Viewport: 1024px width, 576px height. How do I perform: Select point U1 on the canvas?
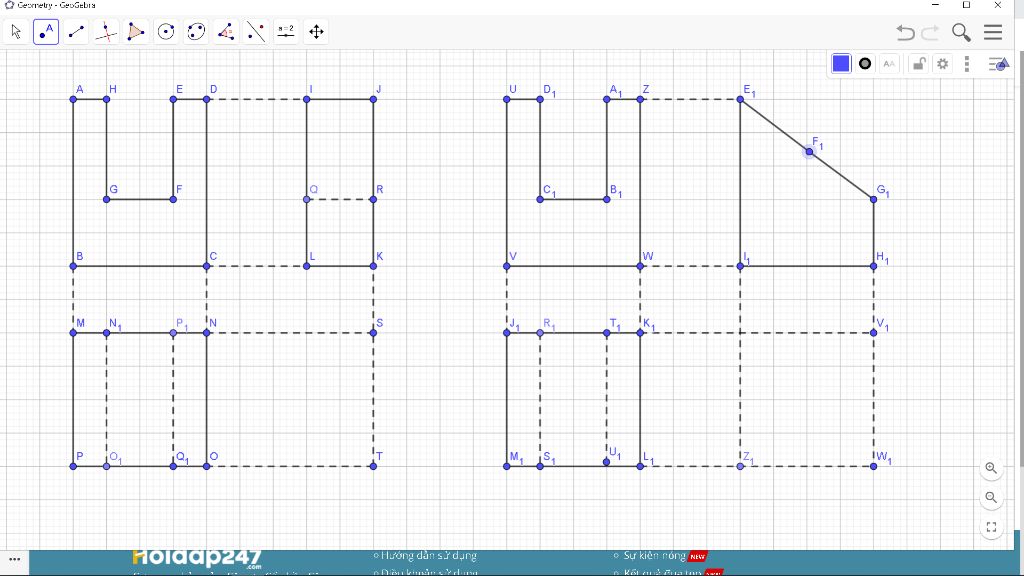click(607, 462)
